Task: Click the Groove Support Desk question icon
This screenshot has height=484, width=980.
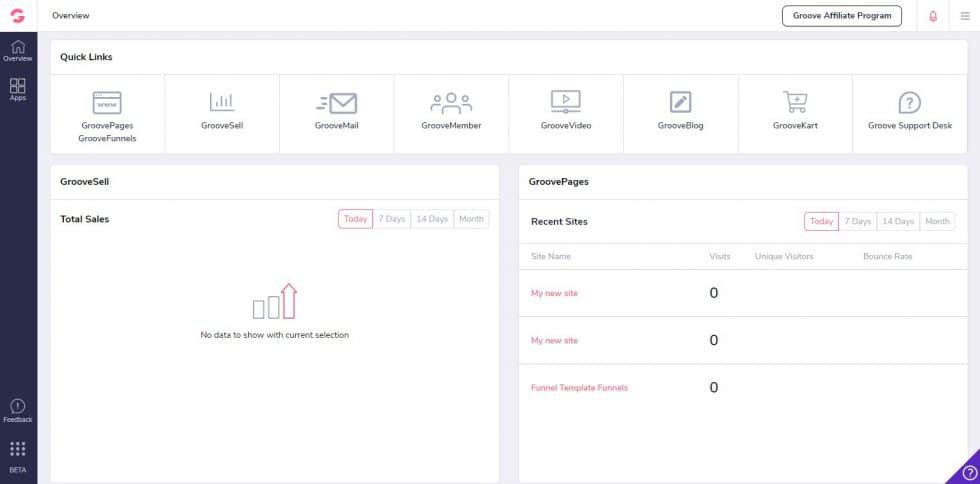Action: [910, 103]
